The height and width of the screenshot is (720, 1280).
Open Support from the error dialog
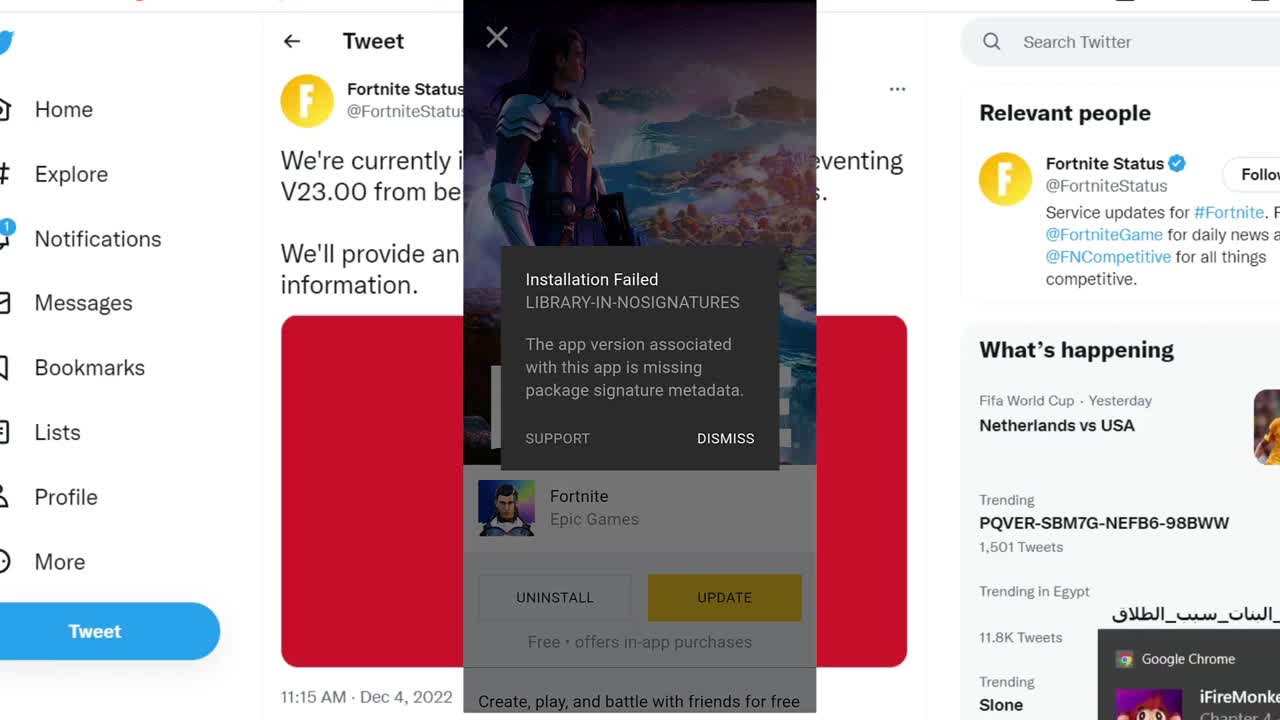pos(557,438)
